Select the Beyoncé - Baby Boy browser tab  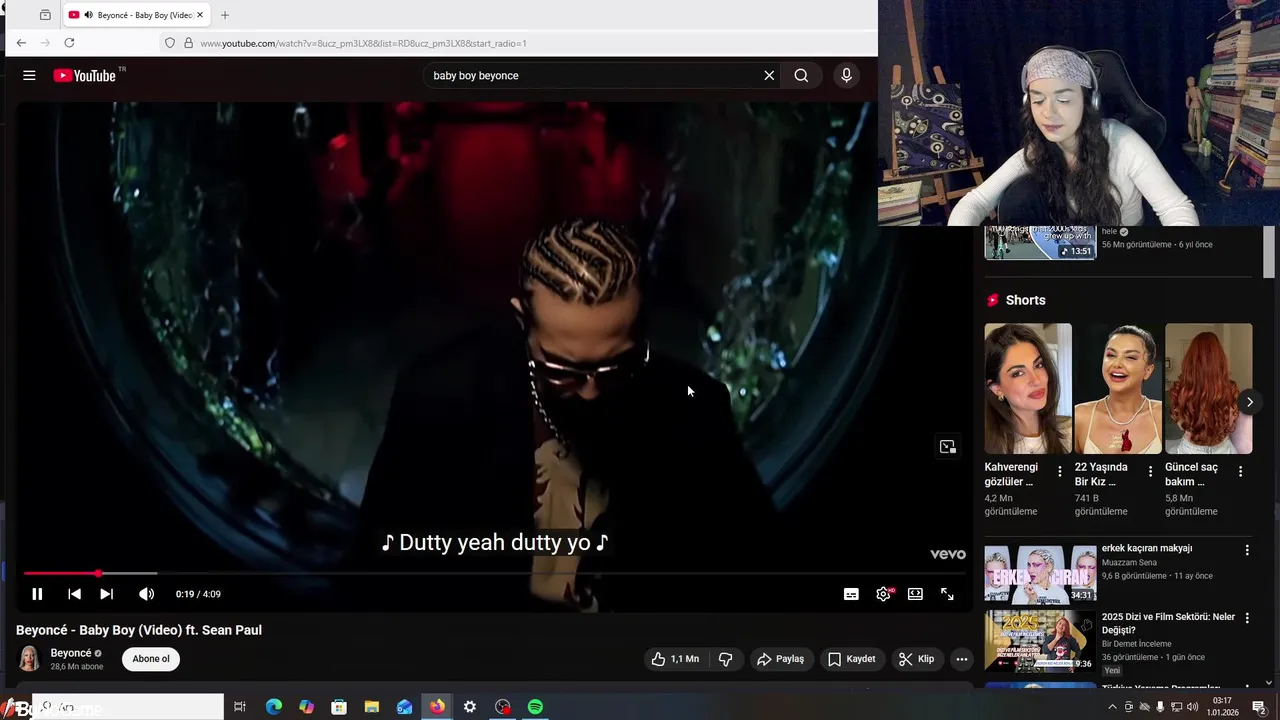coord(137,15)
